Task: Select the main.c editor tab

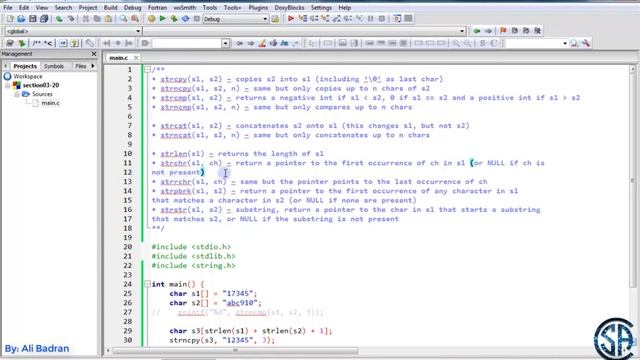Action: [119, 58]
